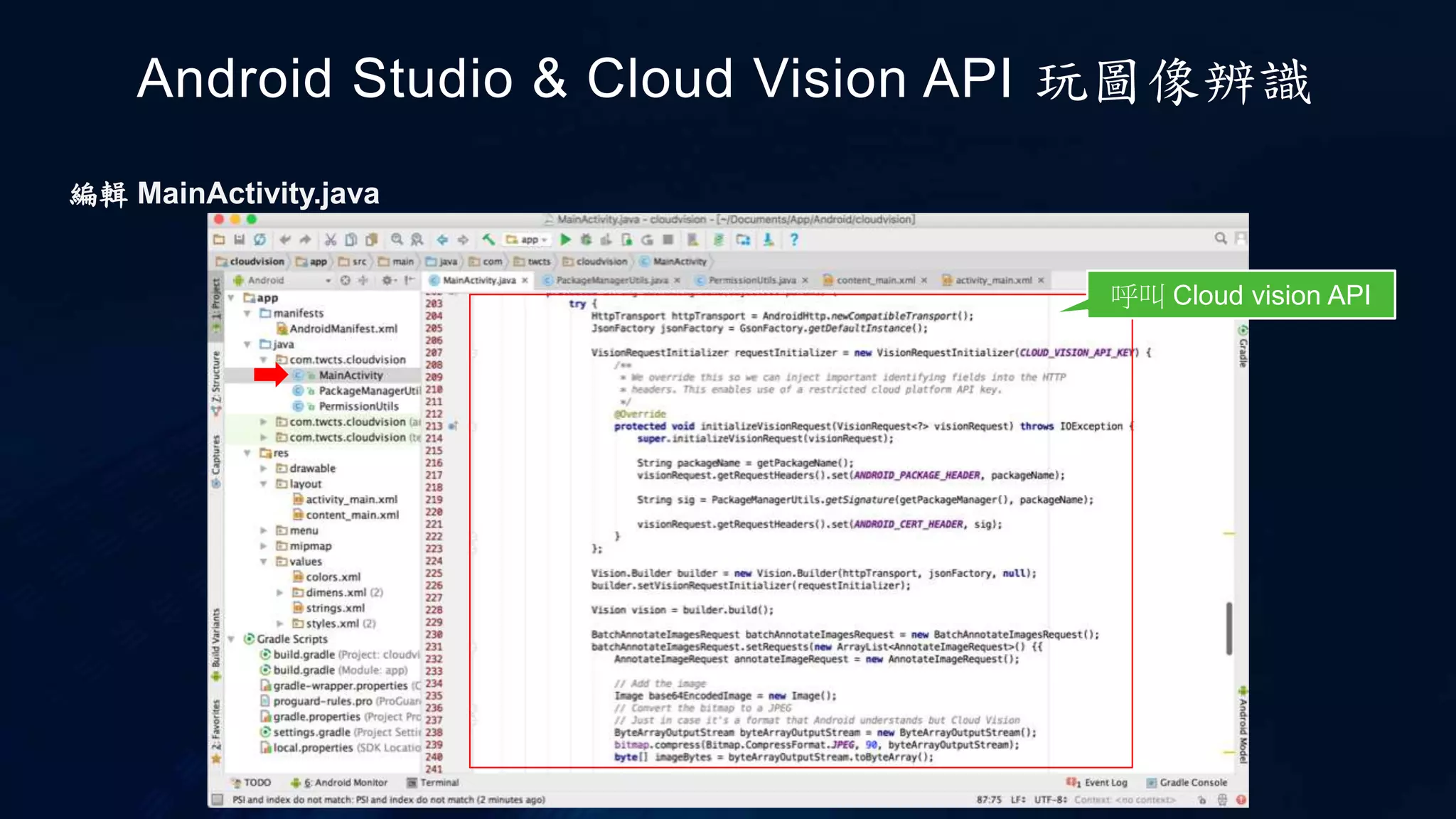
Task: Click the Stop square icon
Action: coord(668,240)
